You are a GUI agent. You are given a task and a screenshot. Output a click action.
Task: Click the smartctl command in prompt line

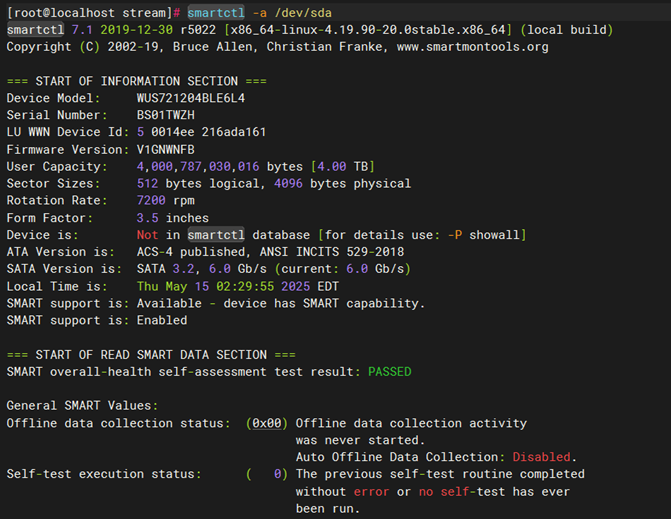[x=216, y=13]
